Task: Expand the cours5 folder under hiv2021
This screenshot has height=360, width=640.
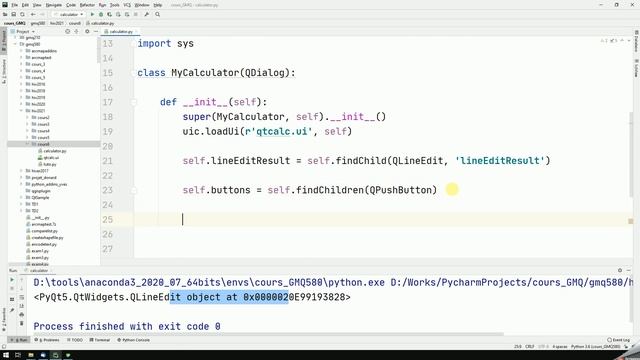Action: coord(28,138)
